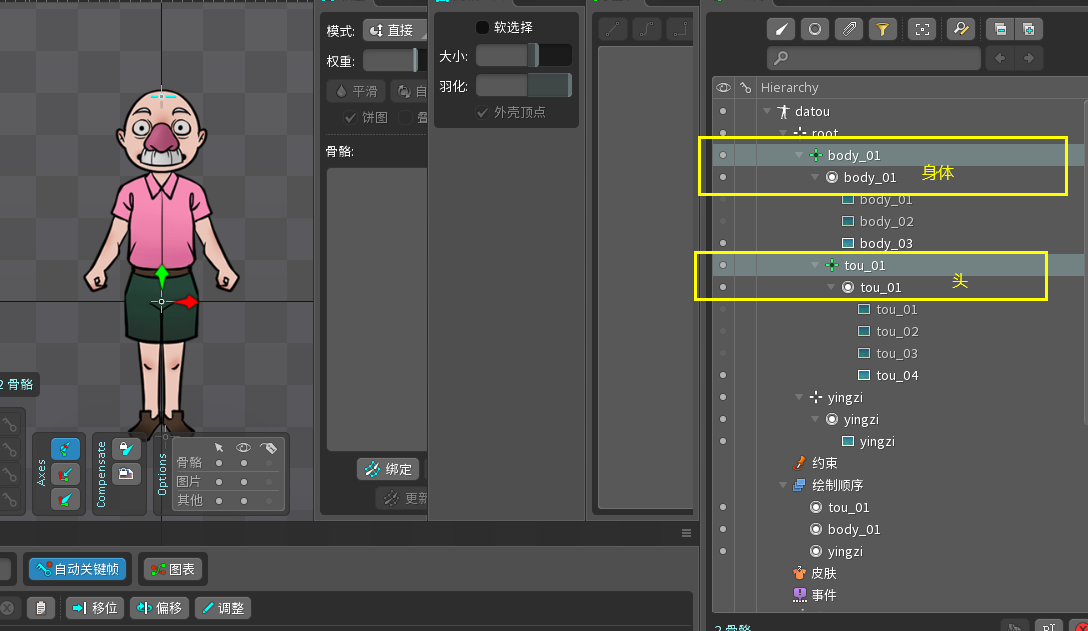Click the brush icon above hierarchy search
Screen dimensions: 1088x631
pyautogui.click(x=782, y=29)
